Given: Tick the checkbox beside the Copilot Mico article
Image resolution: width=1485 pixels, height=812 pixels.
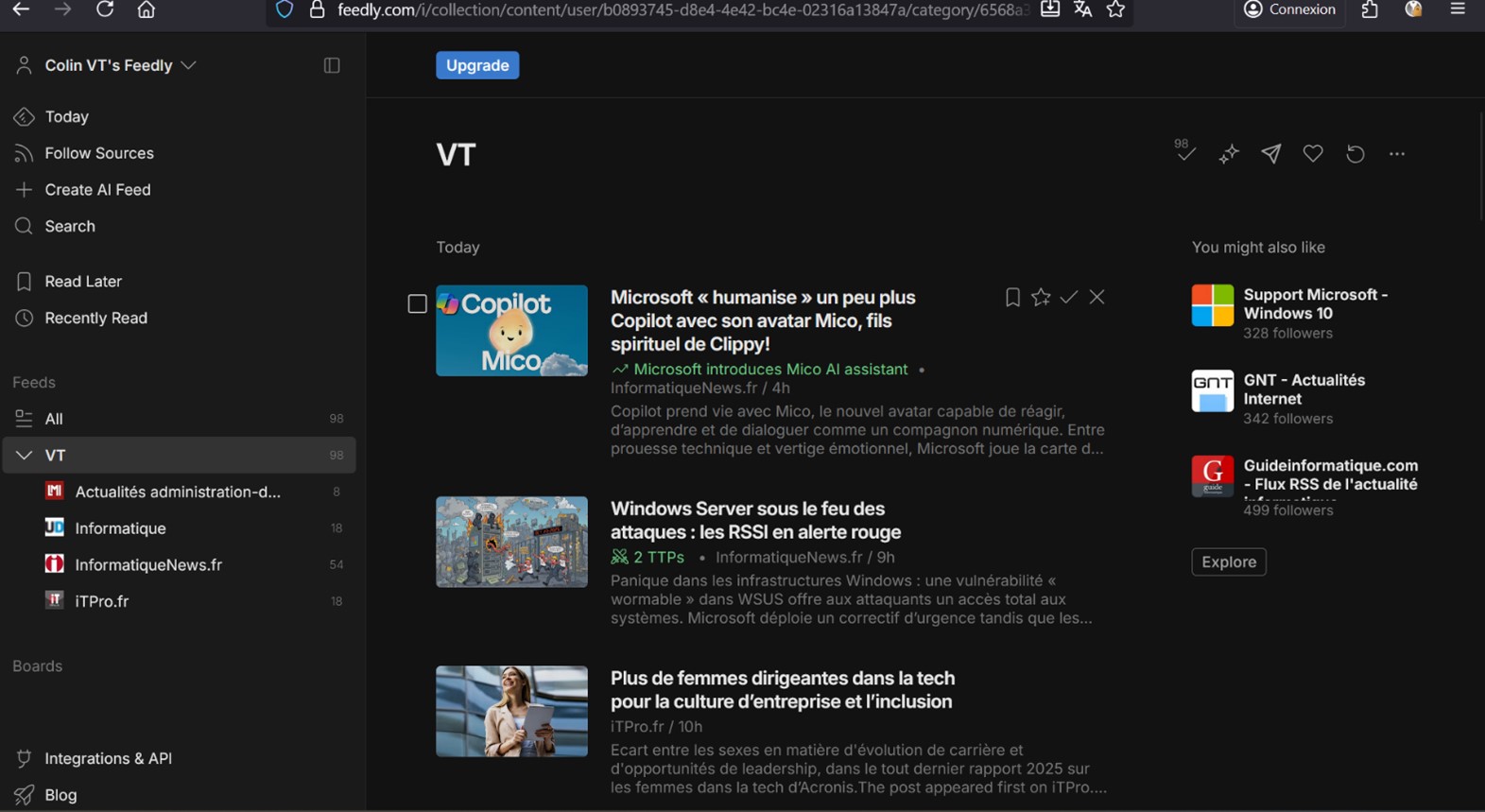Looking at the screenshot, I should tap(417, 303).
